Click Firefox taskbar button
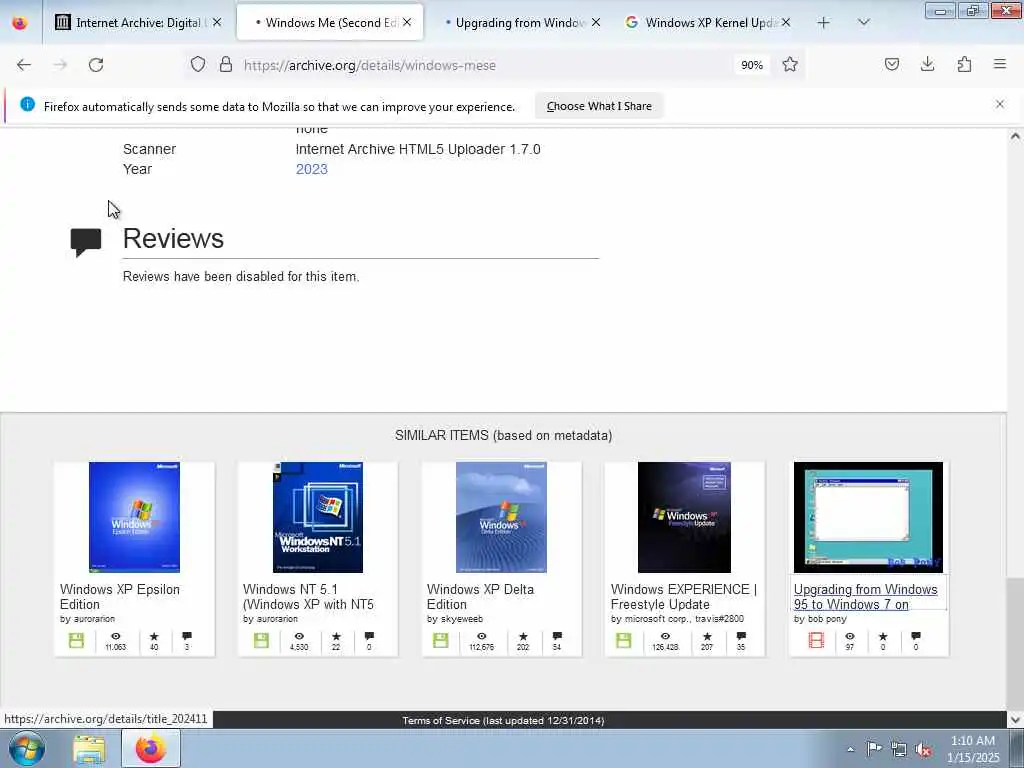The image size is (1024, 768). click(x=151, y=749)
